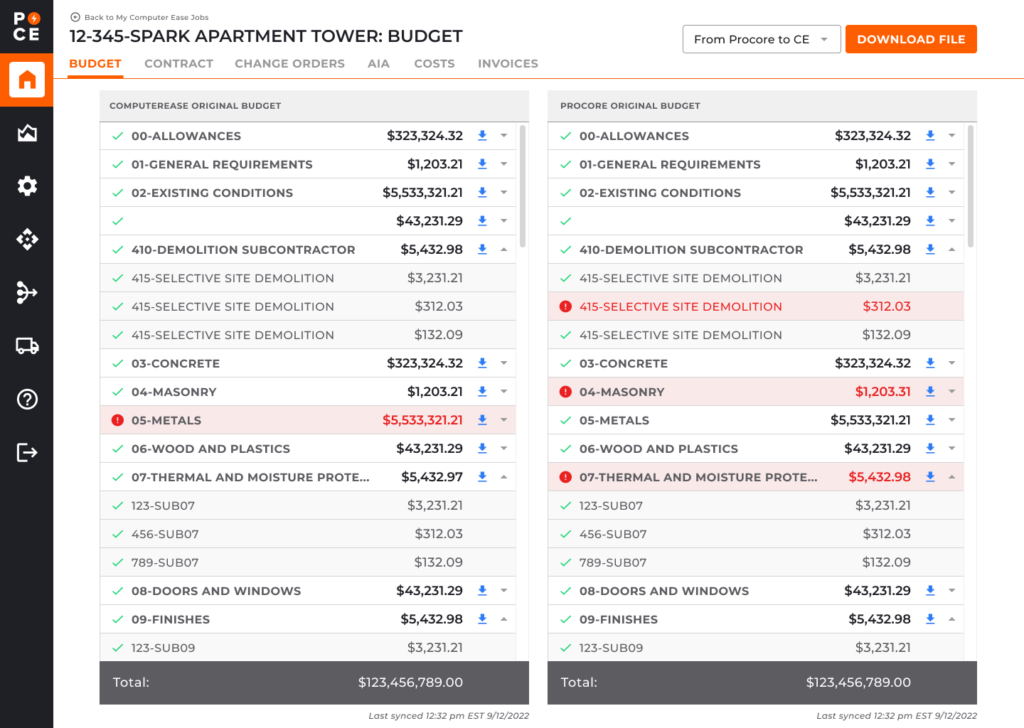This screenshot has height=728, width=1024.
Task: Download ComputerEase 02-Existing Conditions row
Action: (x=482, y=193)
